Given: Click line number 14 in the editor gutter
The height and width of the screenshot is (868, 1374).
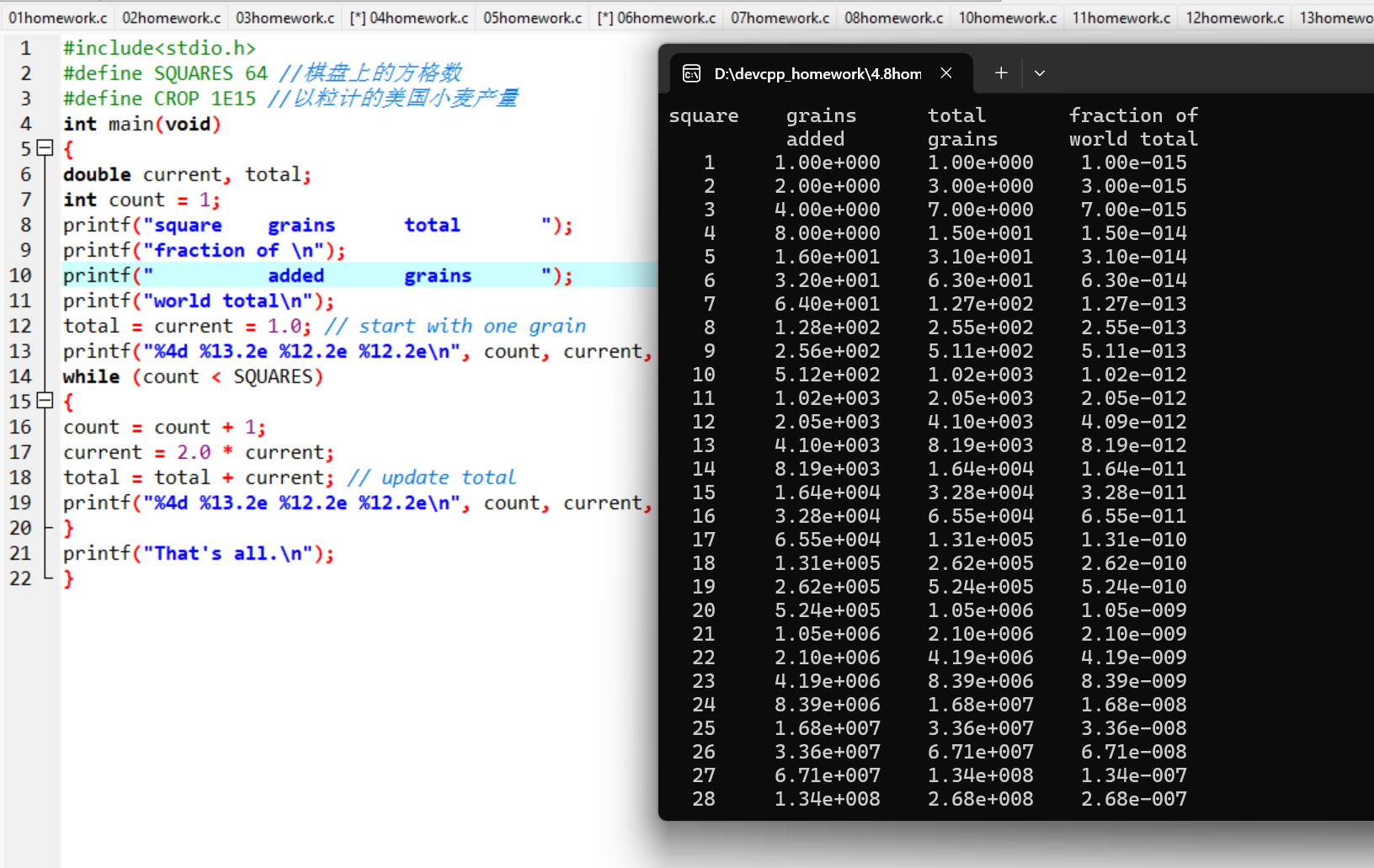Looking at the screenshot, I should (x=20, y=376).
